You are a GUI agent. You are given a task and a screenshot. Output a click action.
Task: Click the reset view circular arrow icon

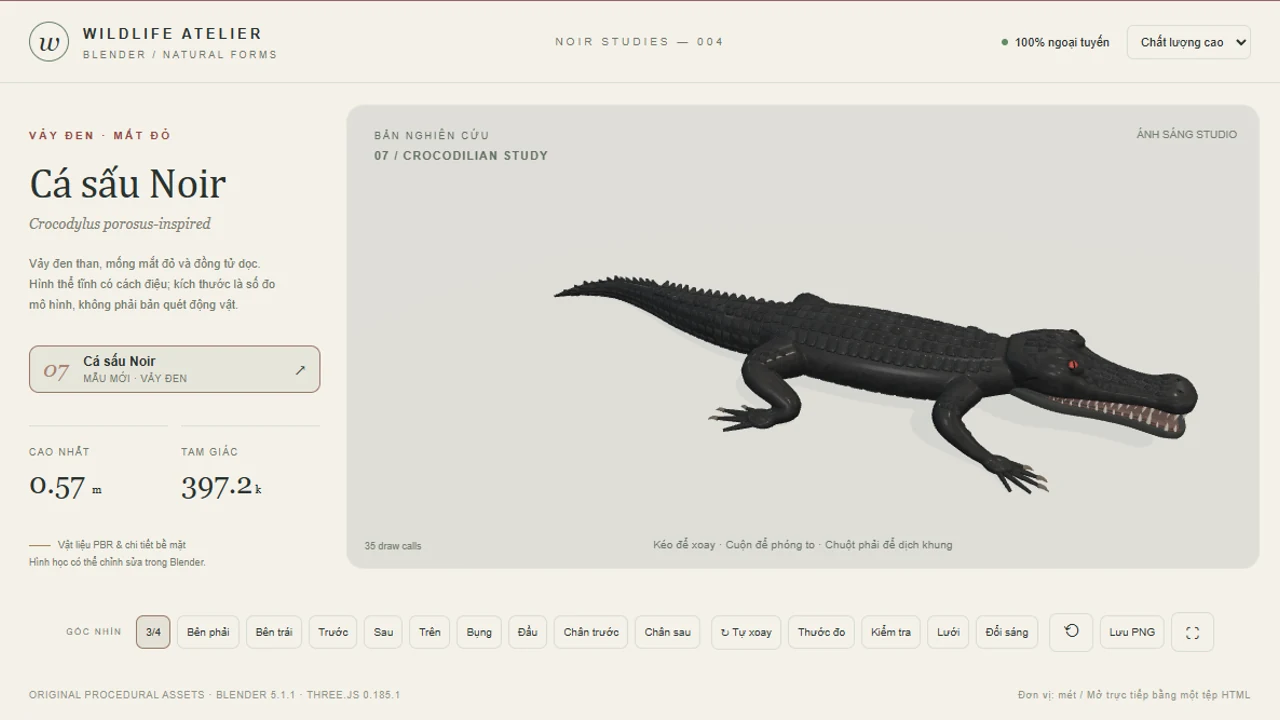(x=1071, y=632)
